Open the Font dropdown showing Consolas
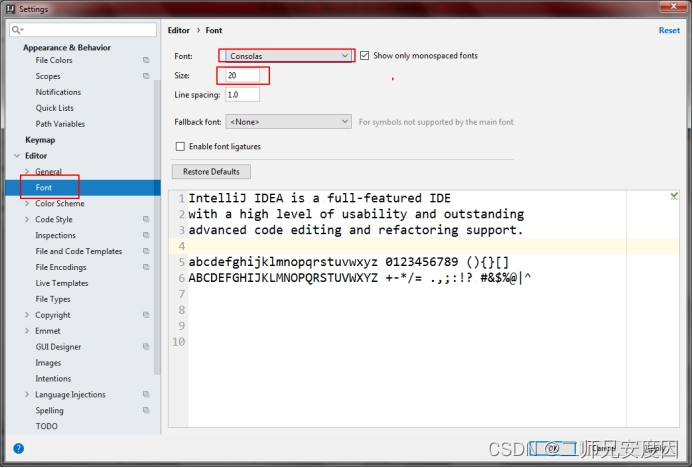Image resolution: width=693 pixels, height=468 pixels. (289, 56)
